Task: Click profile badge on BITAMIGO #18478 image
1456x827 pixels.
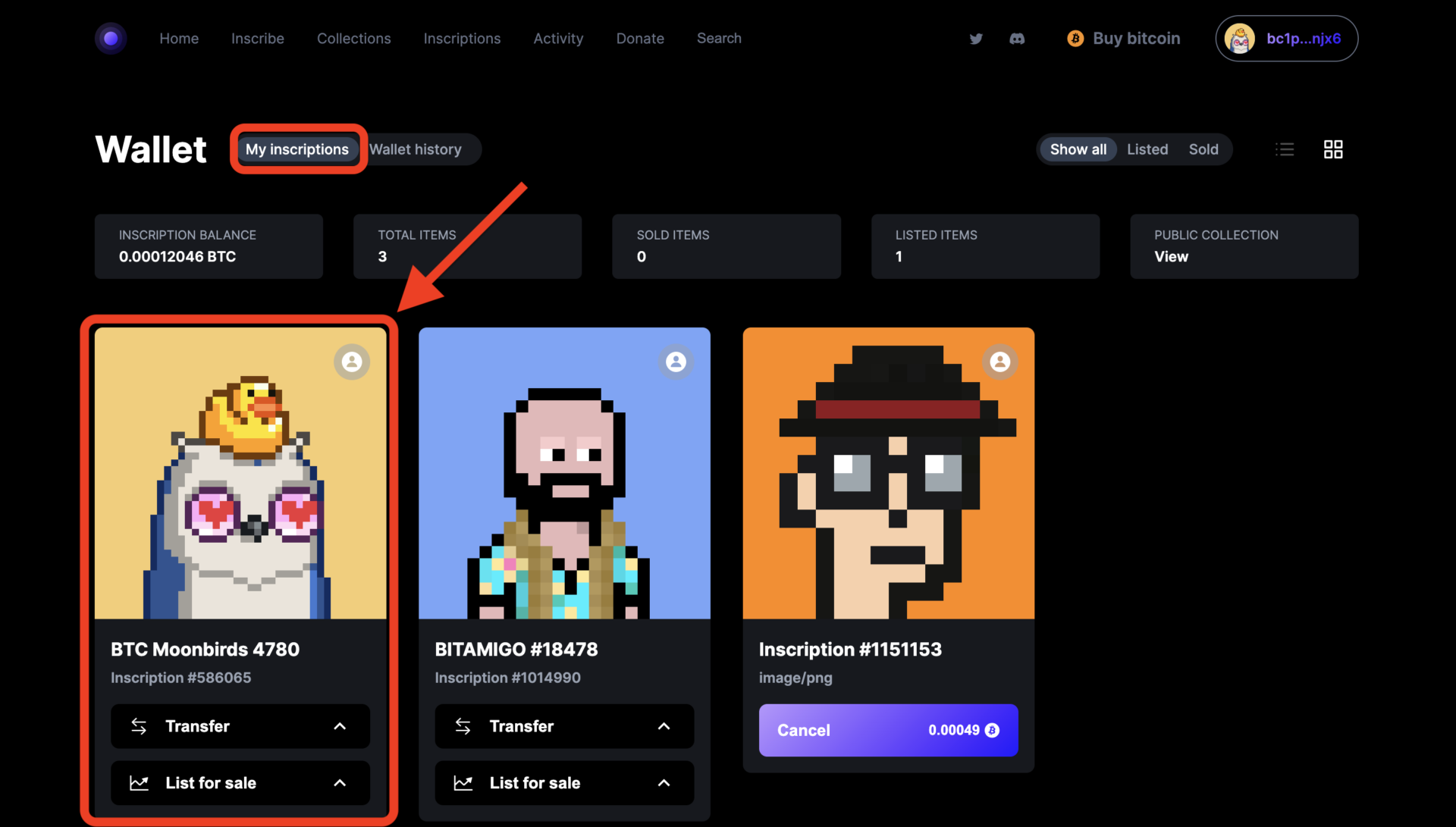Action: (x=676, y=362)
